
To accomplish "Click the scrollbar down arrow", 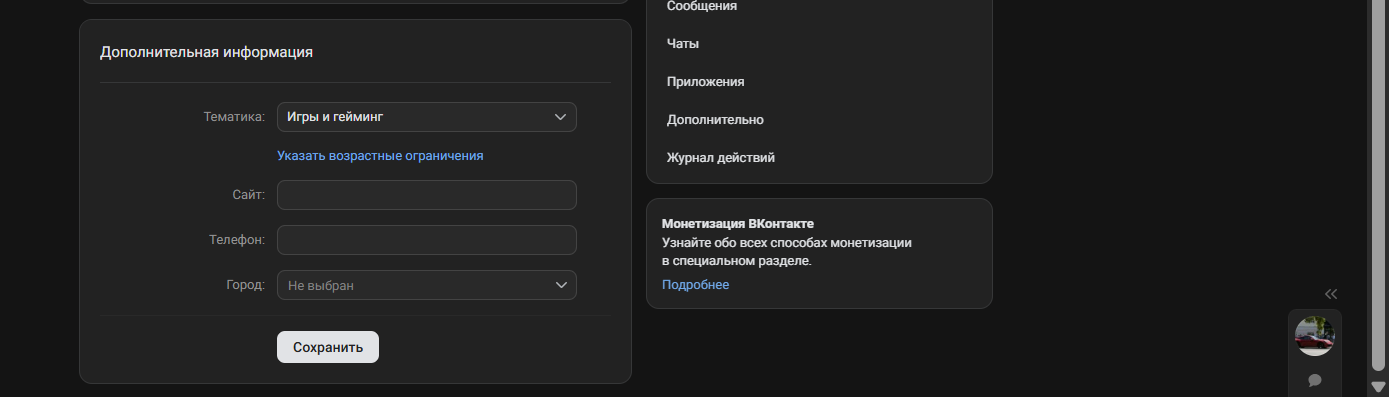I will coord(1378,386).
